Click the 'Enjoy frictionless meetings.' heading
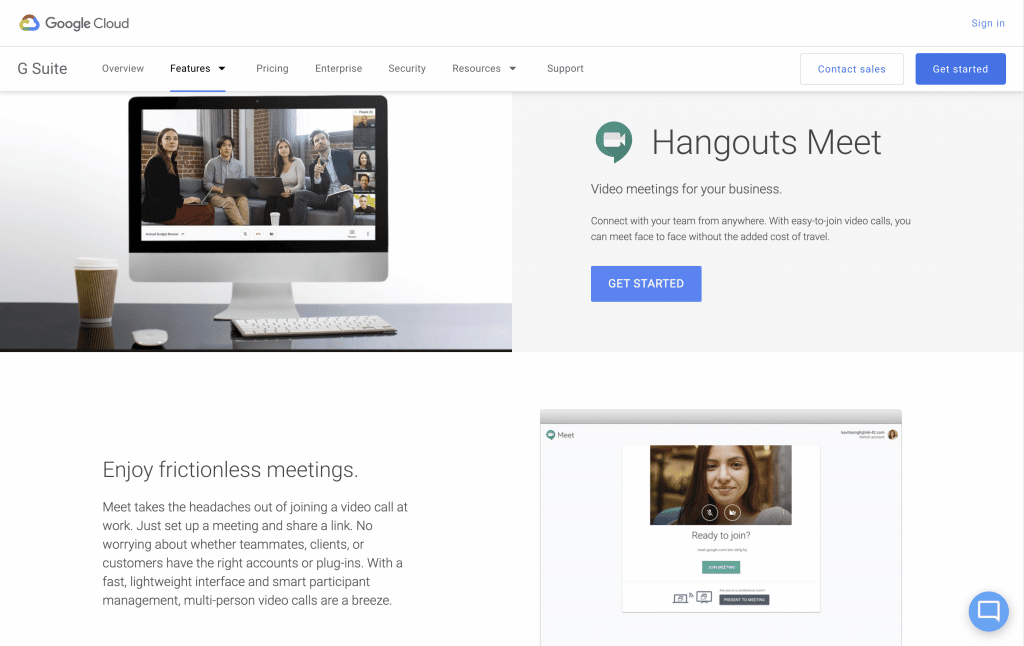Screen dimensions: 1024x646 (231, 470)
